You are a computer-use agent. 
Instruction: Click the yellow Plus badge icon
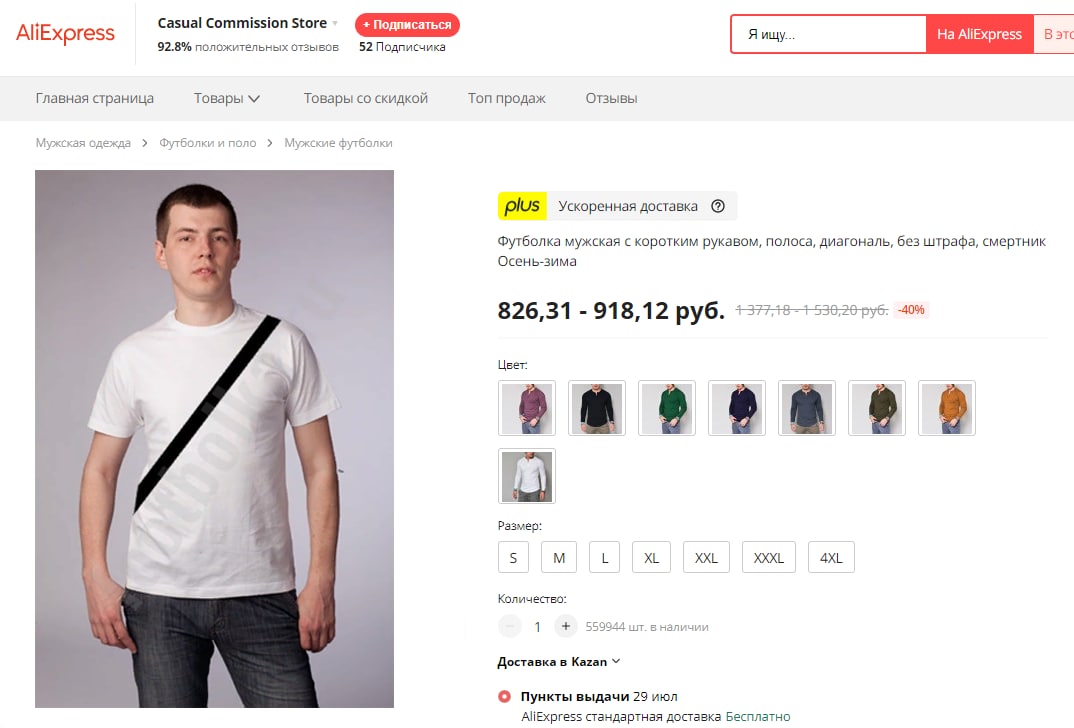coord(522,206)
